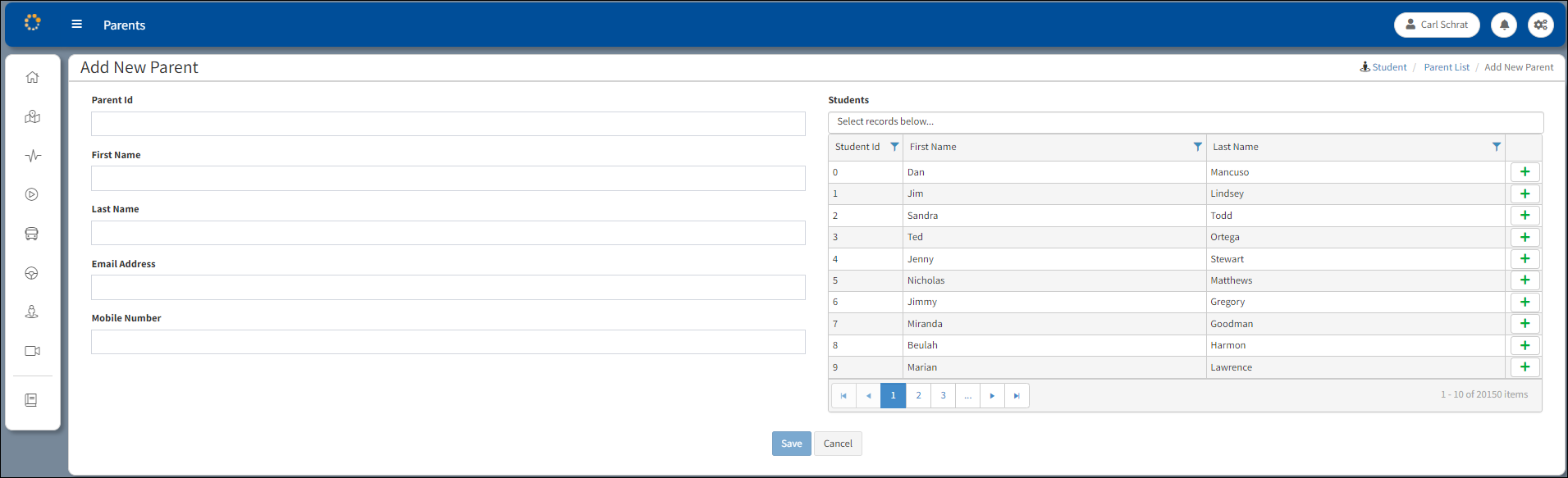Open the settings gears icon

click(1541, 25)
